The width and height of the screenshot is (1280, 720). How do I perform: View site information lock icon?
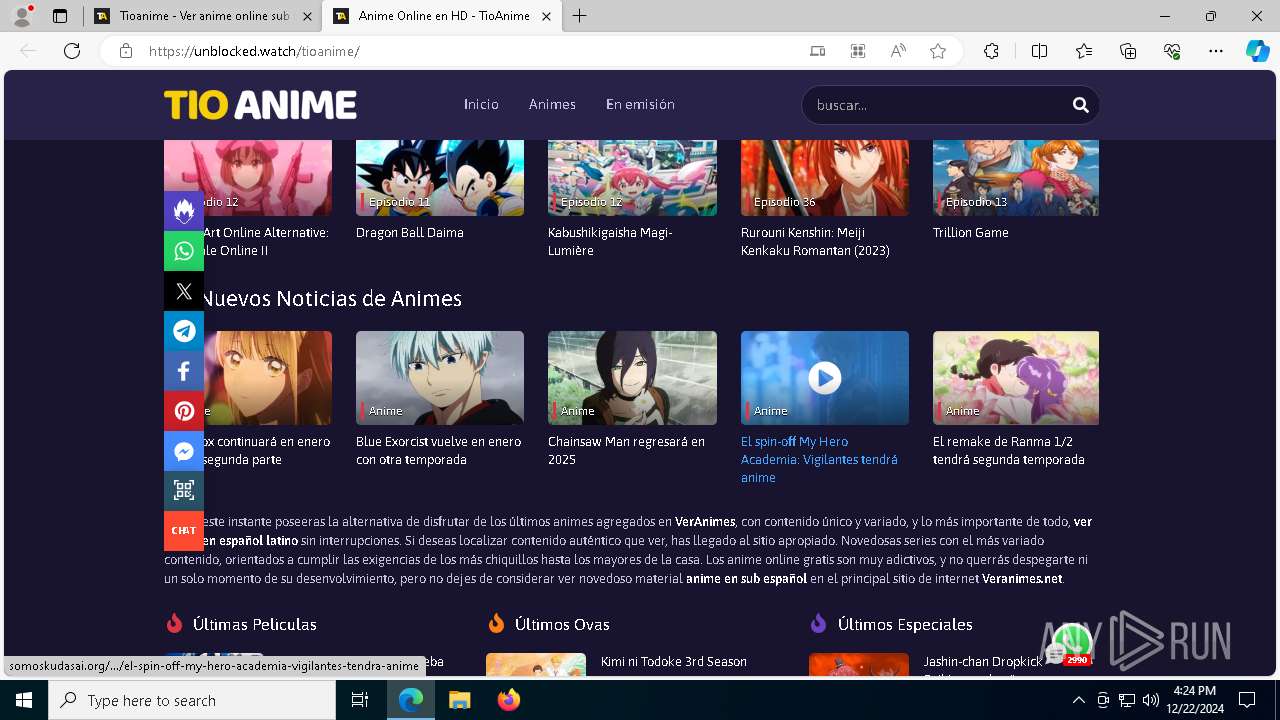pos(126,51)
